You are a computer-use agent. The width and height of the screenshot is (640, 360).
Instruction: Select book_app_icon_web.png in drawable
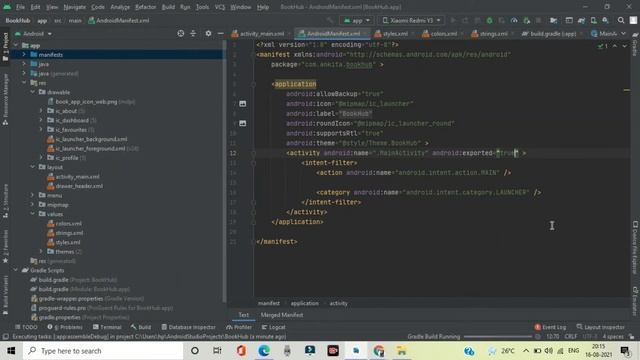tap(86, 101)
